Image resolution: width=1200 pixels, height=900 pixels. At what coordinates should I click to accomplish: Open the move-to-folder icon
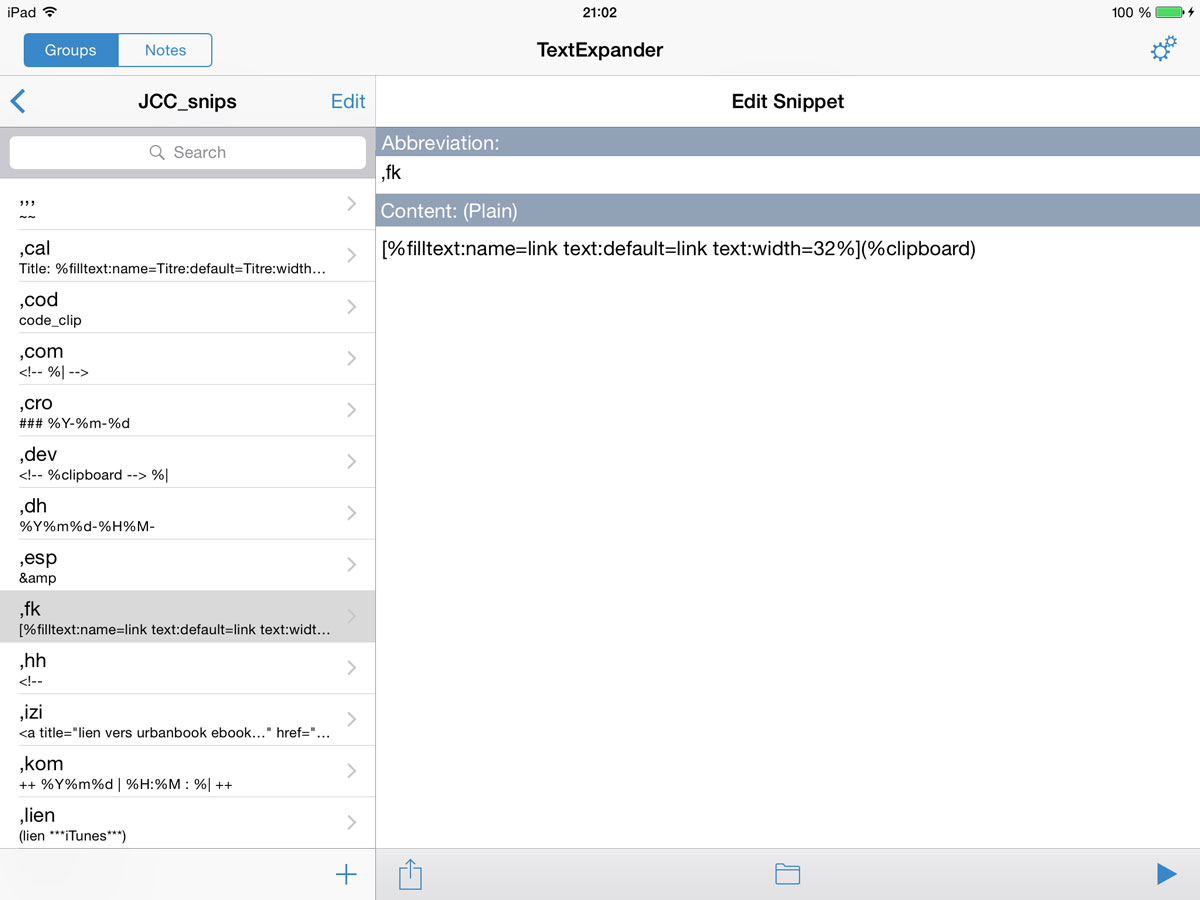tap(788, 874)
